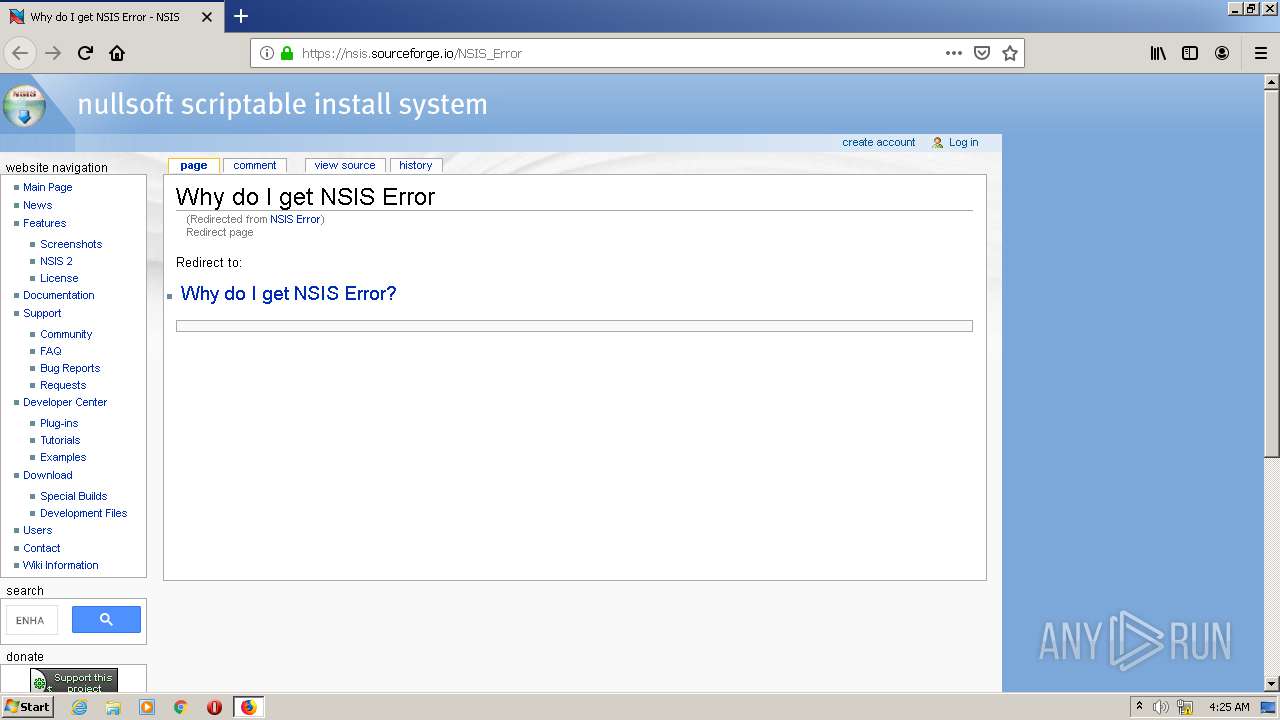
Task: Click into the site search input field
Action: [x=32, y=620]
